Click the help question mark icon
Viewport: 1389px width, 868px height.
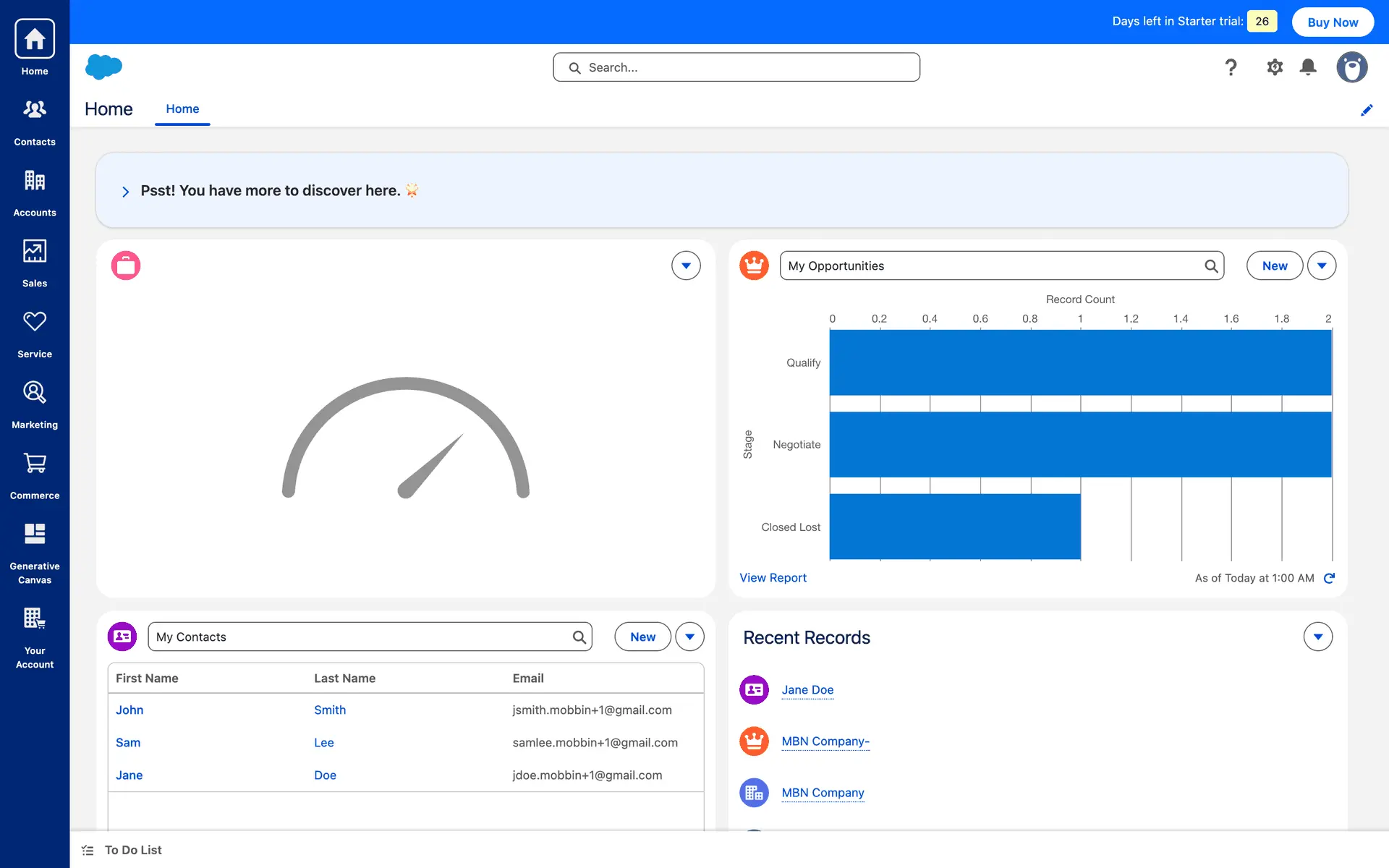1231,67
